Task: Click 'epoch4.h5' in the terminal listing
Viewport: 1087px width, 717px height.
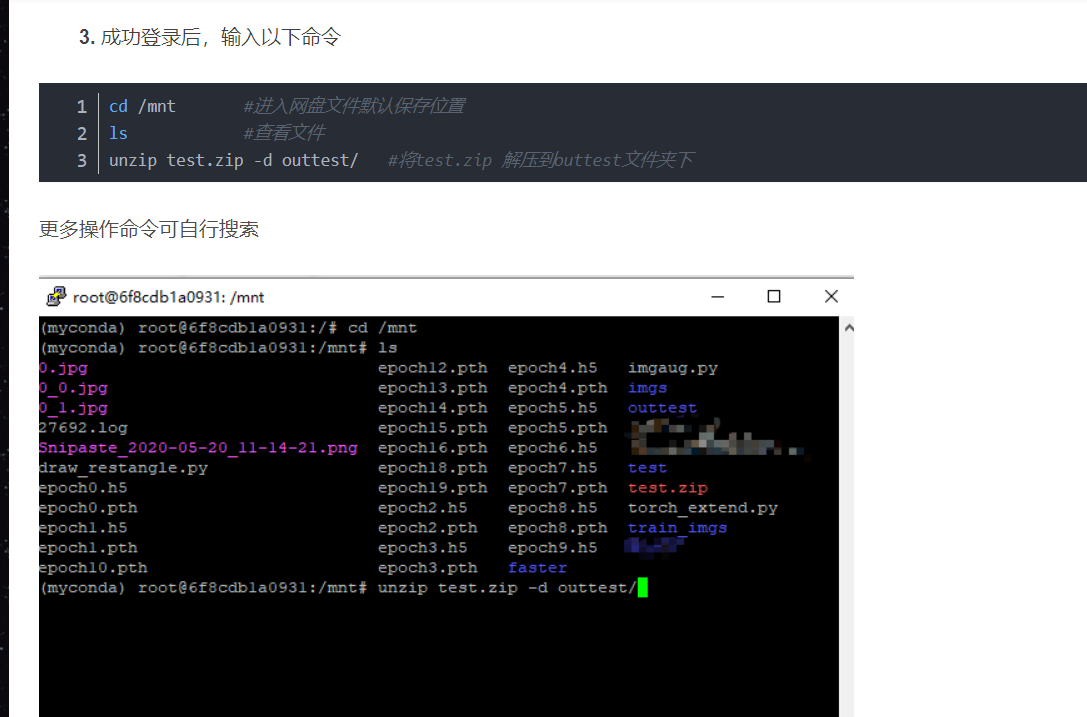Action: click(553, 368)
